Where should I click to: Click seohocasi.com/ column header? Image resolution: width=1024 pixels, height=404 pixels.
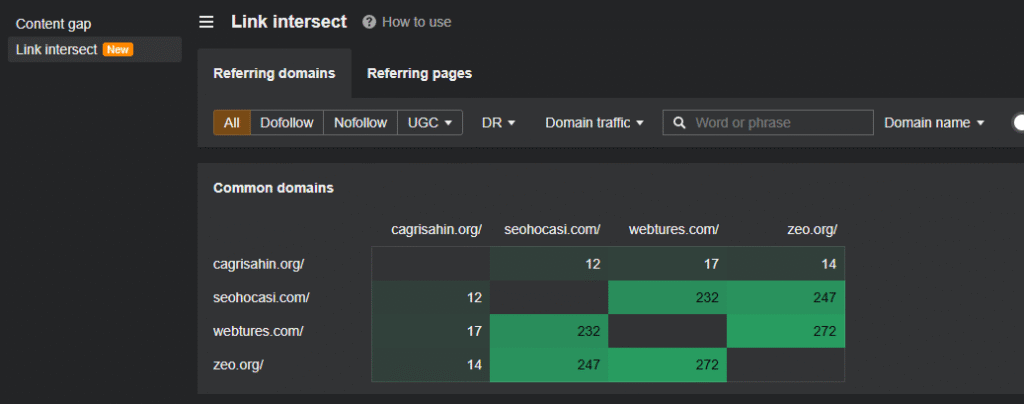click(552, 230)
